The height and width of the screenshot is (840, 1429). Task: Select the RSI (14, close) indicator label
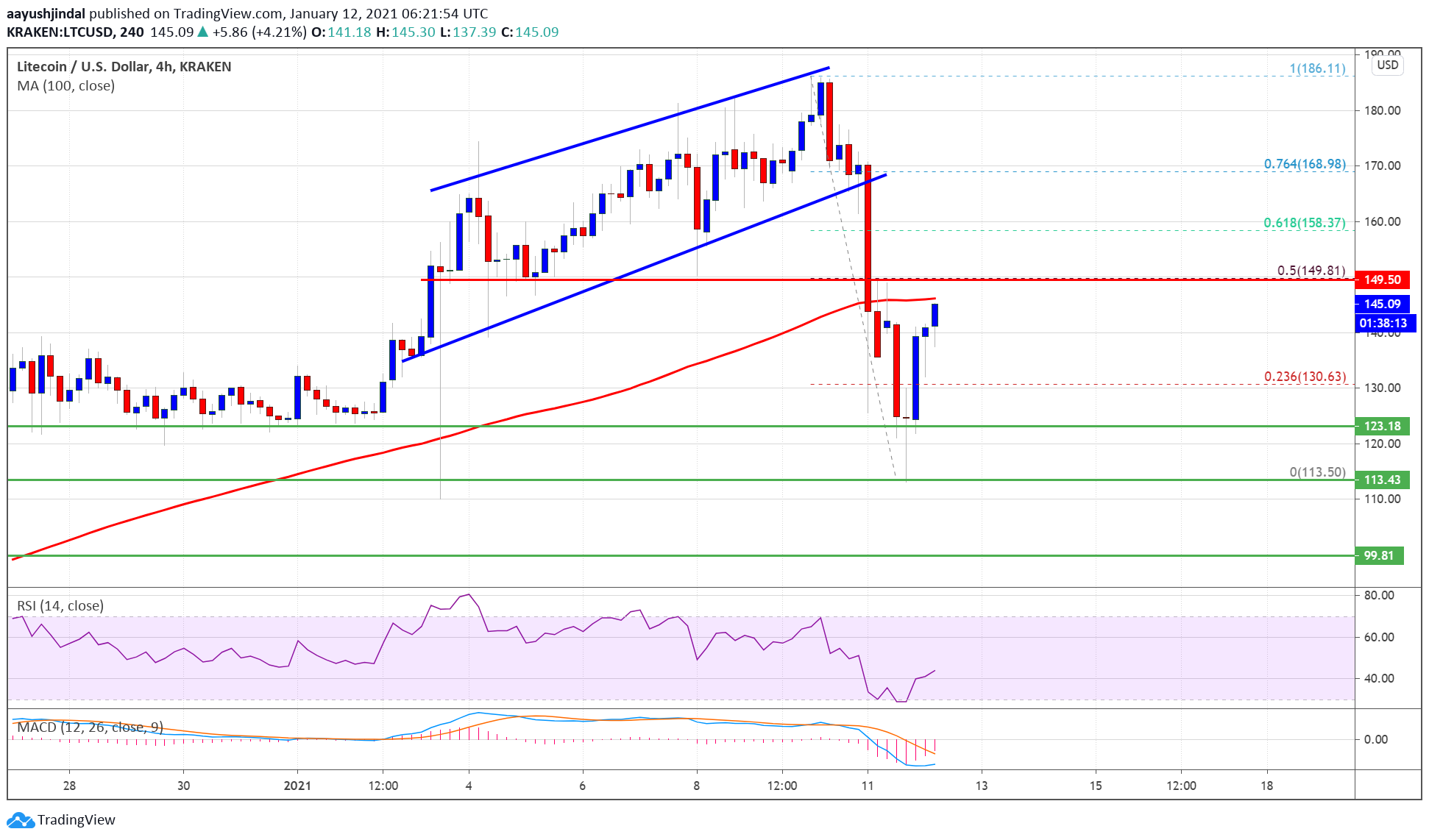tap(60, 605)
